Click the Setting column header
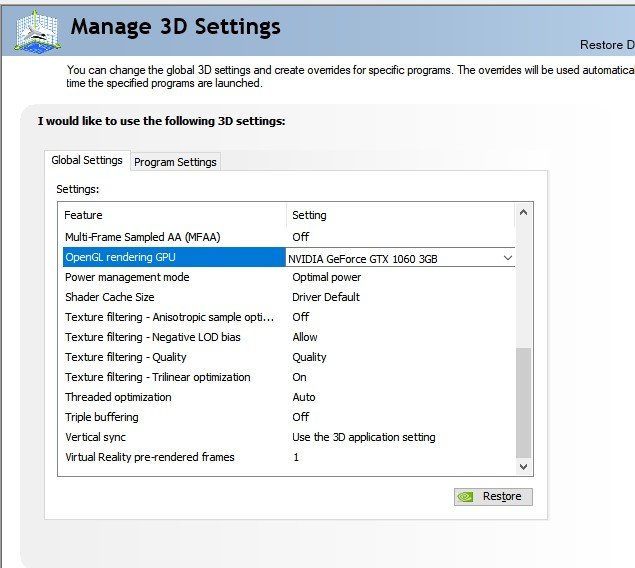635x568 pixels. (401, 215)
